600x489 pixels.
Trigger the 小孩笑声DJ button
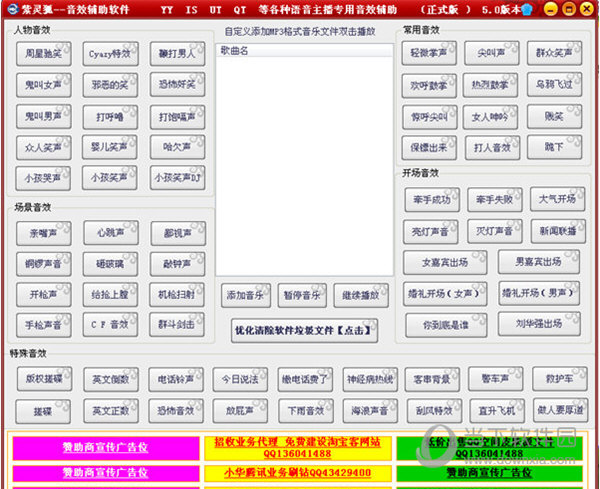177,178
